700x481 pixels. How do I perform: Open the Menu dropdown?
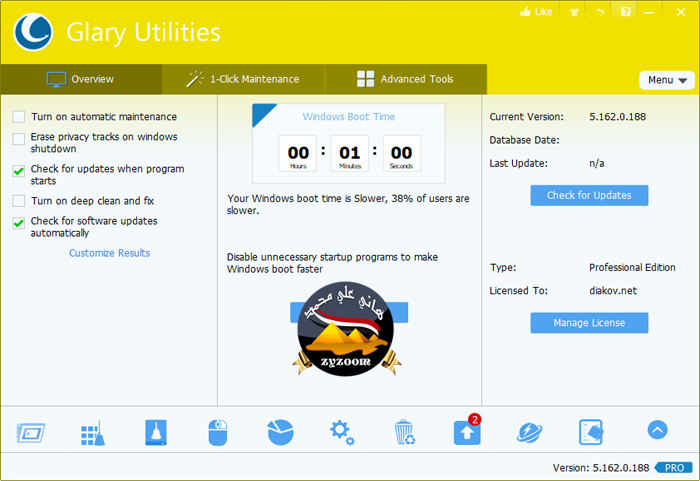tap(667, 80)
